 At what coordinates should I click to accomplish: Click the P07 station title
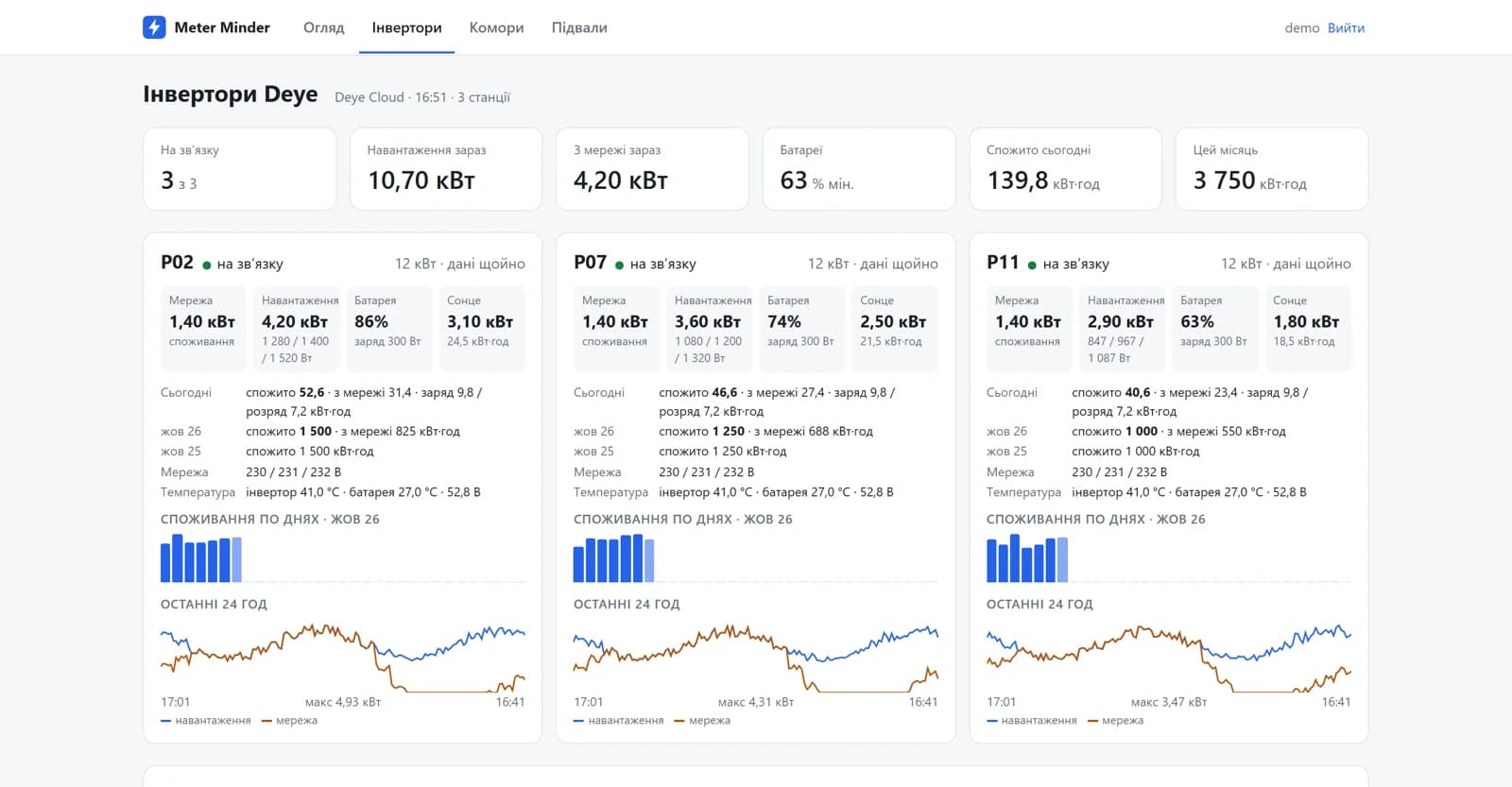click(x=590, y=263)
